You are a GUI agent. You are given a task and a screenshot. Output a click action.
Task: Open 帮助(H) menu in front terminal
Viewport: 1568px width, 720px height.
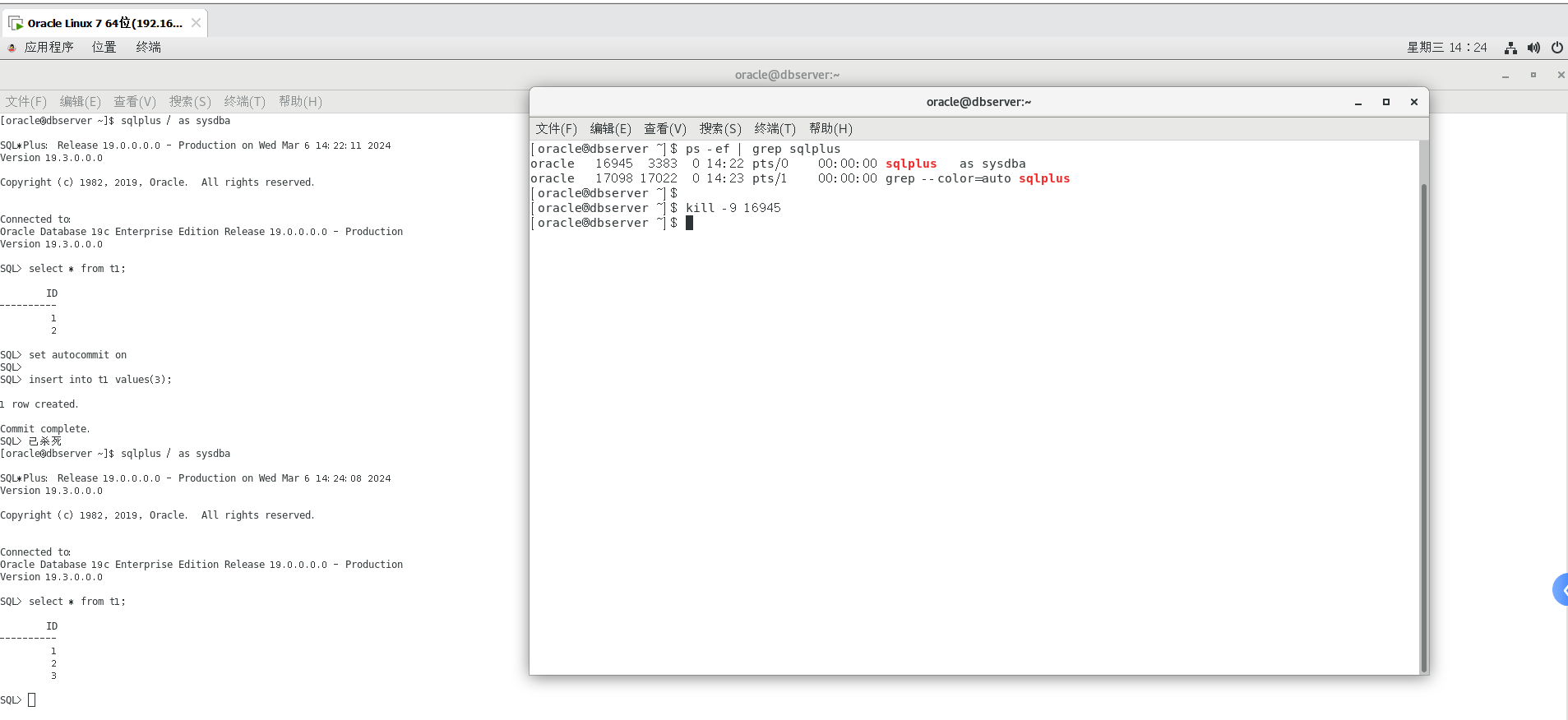[830, 128]
